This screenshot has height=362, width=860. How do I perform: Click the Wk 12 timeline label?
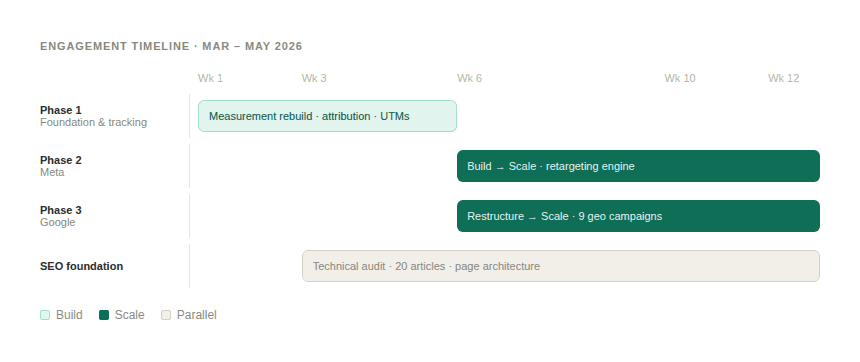(784, 78)
